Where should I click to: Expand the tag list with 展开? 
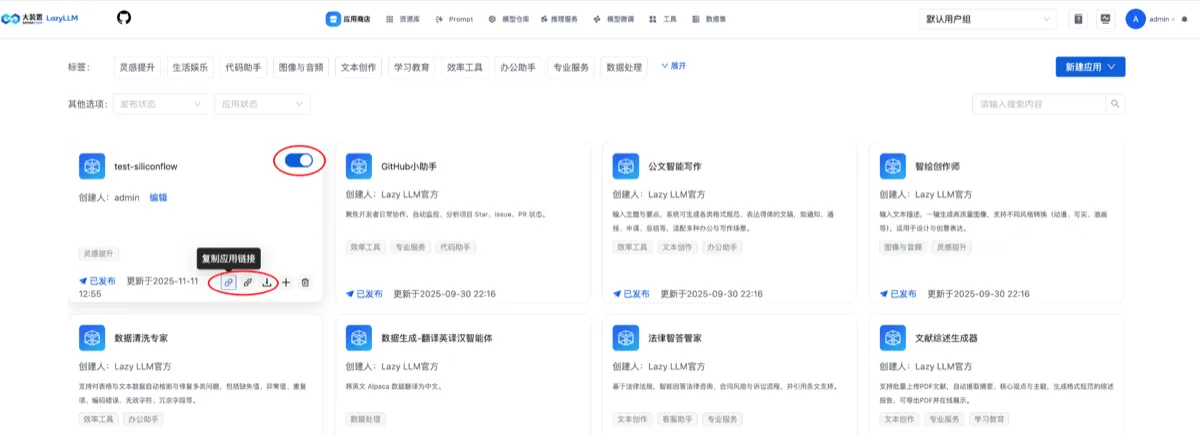coord(673,66)
